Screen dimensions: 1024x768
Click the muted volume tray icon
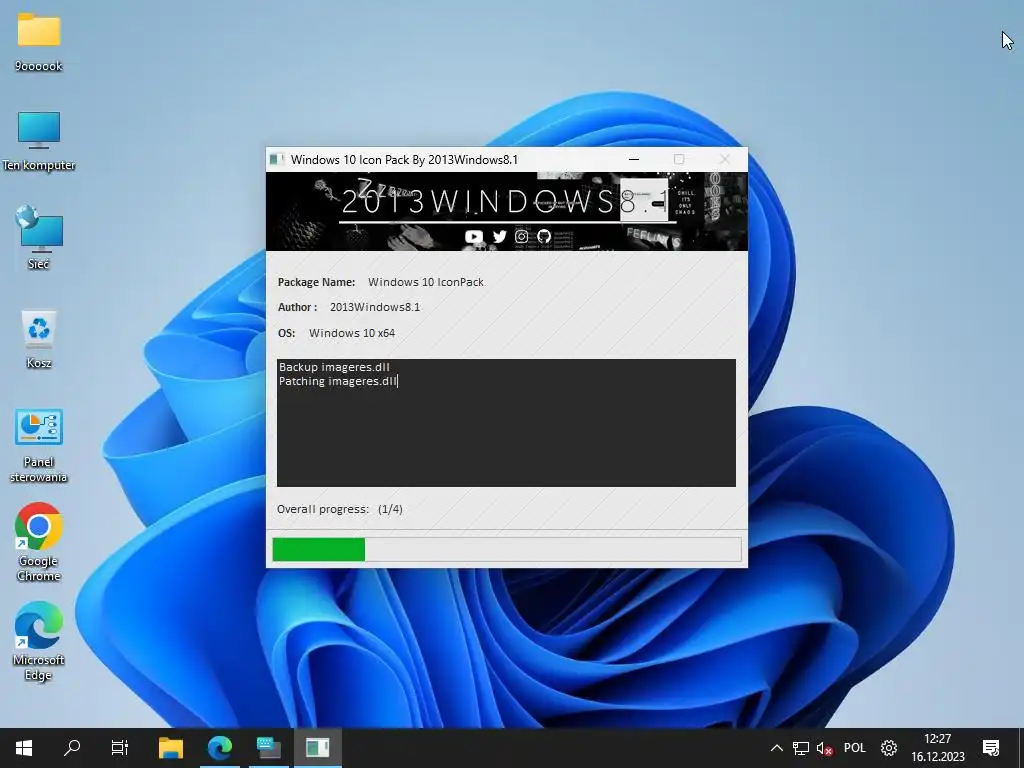[x=825, y=748]
